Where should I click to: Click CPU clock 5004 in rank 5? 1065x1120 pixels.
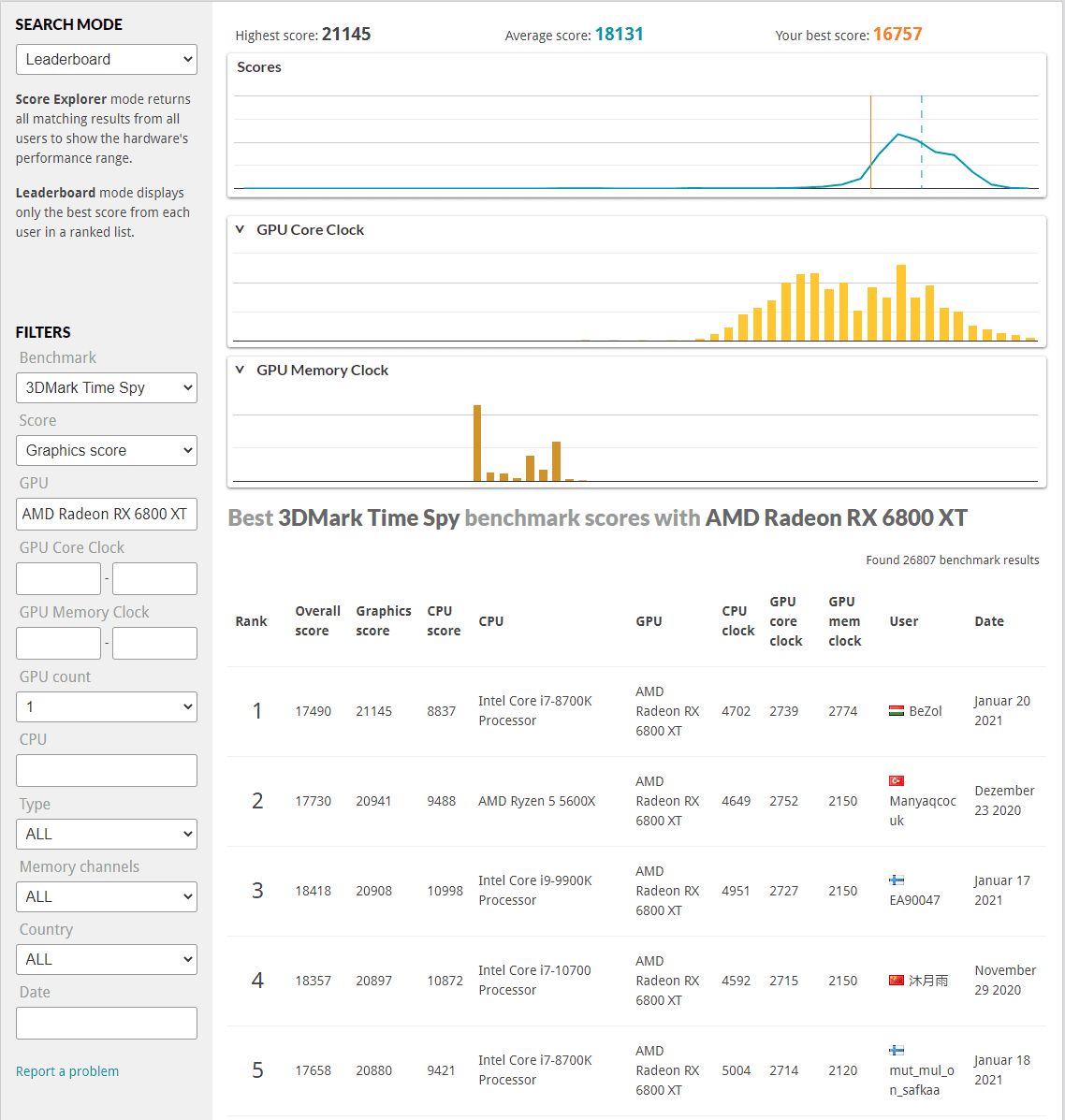[736, 1070]
